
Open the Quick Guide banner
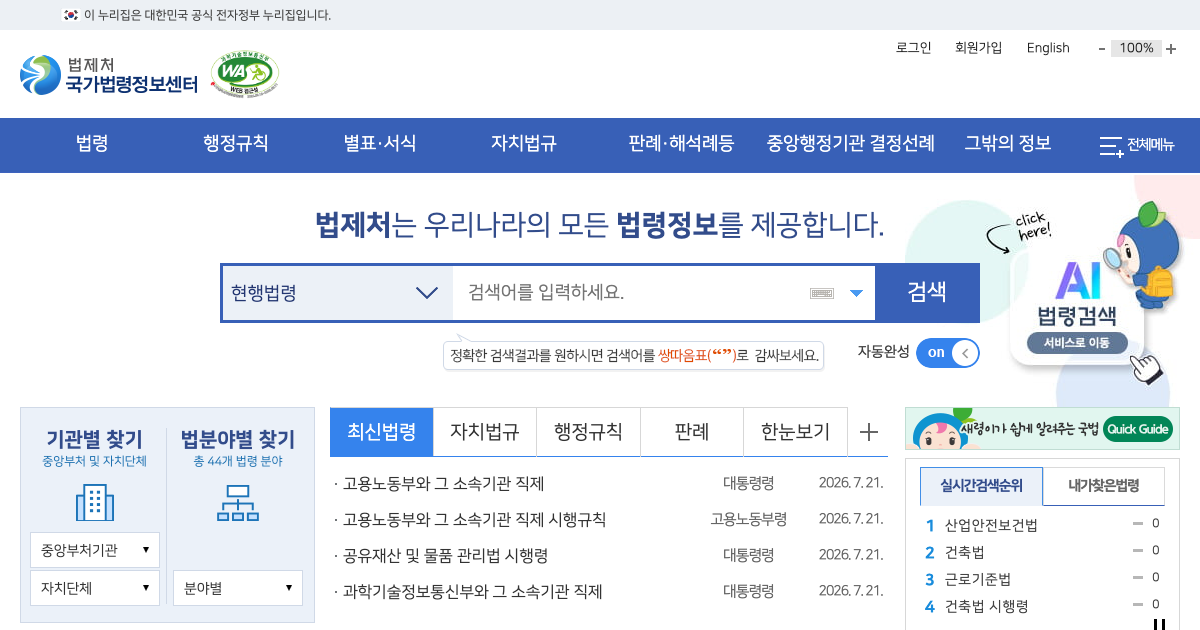[1040, 428]
